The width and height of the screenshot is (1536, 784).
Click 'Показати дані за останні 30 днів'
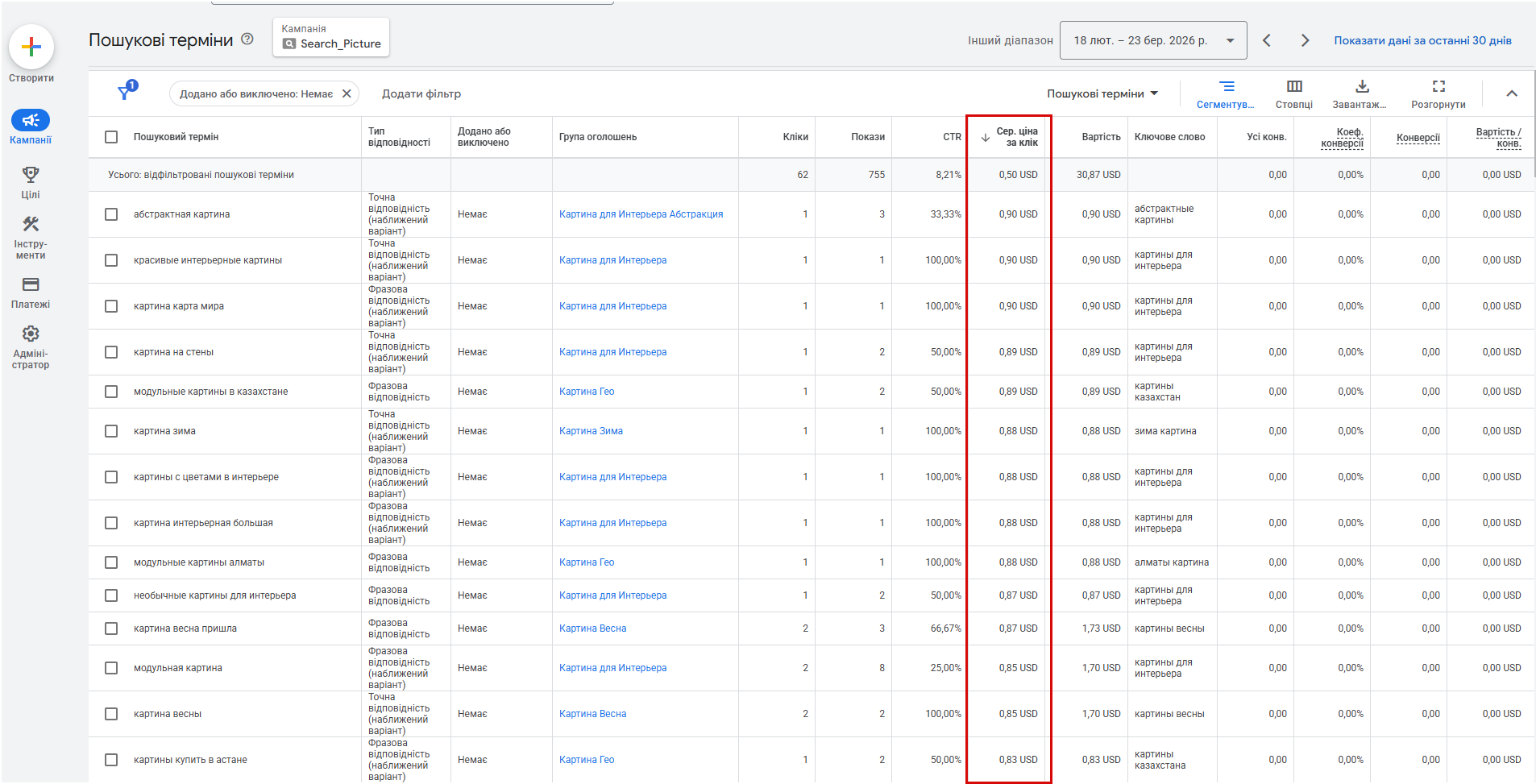tap(1422, 40)
